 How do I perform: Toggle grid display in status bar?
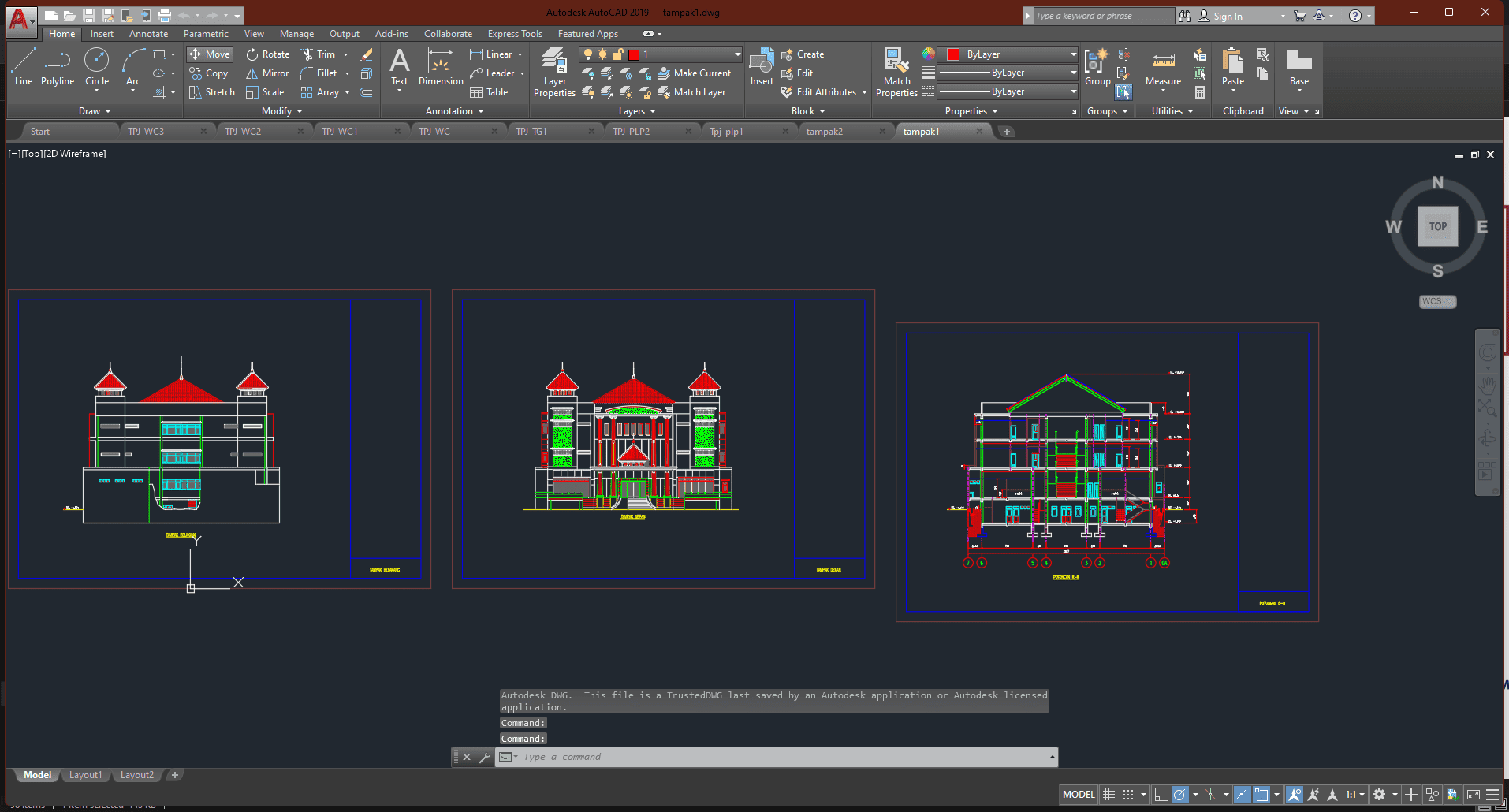click(x=1108, y=795)
